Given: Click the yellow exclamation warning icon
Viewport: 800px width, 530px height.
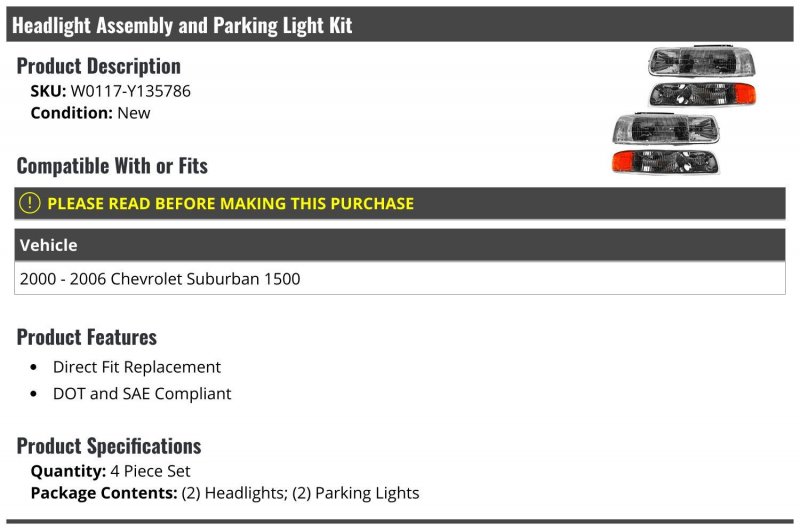Looking at the screenshot, I should pos(29,203).
